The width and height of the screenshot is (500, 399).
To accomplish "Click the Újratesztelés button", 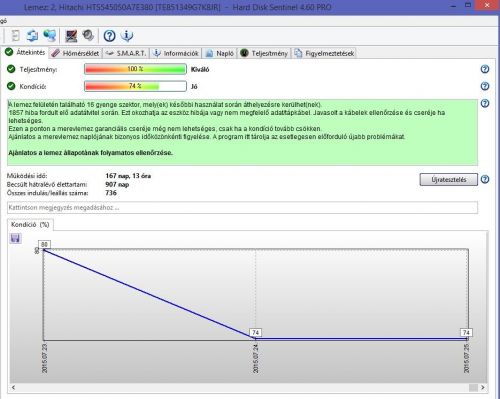I will [448, 180].
